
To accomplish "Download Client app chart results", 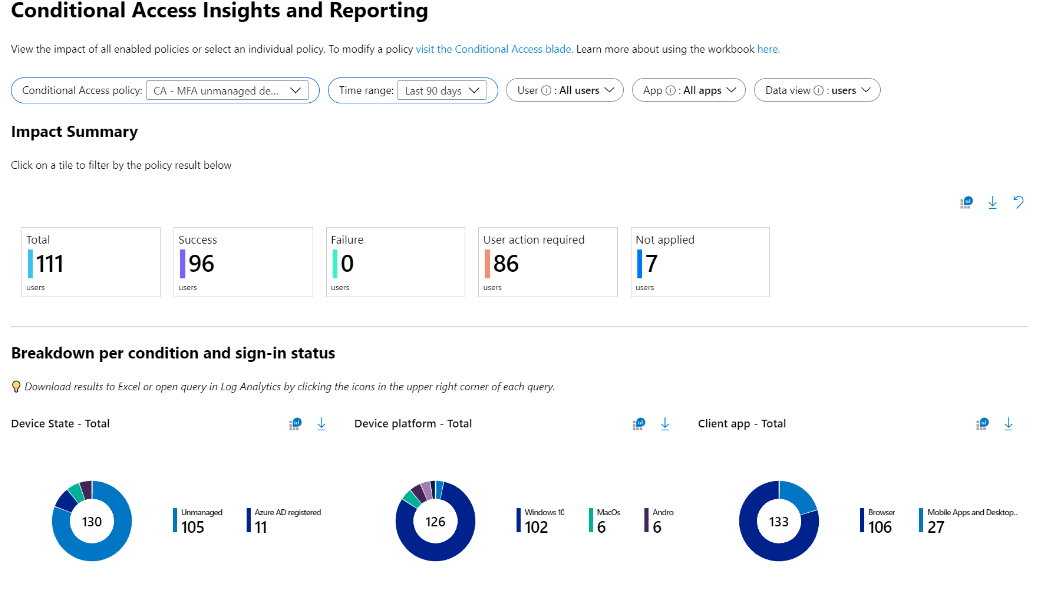I will [1008, 424].
